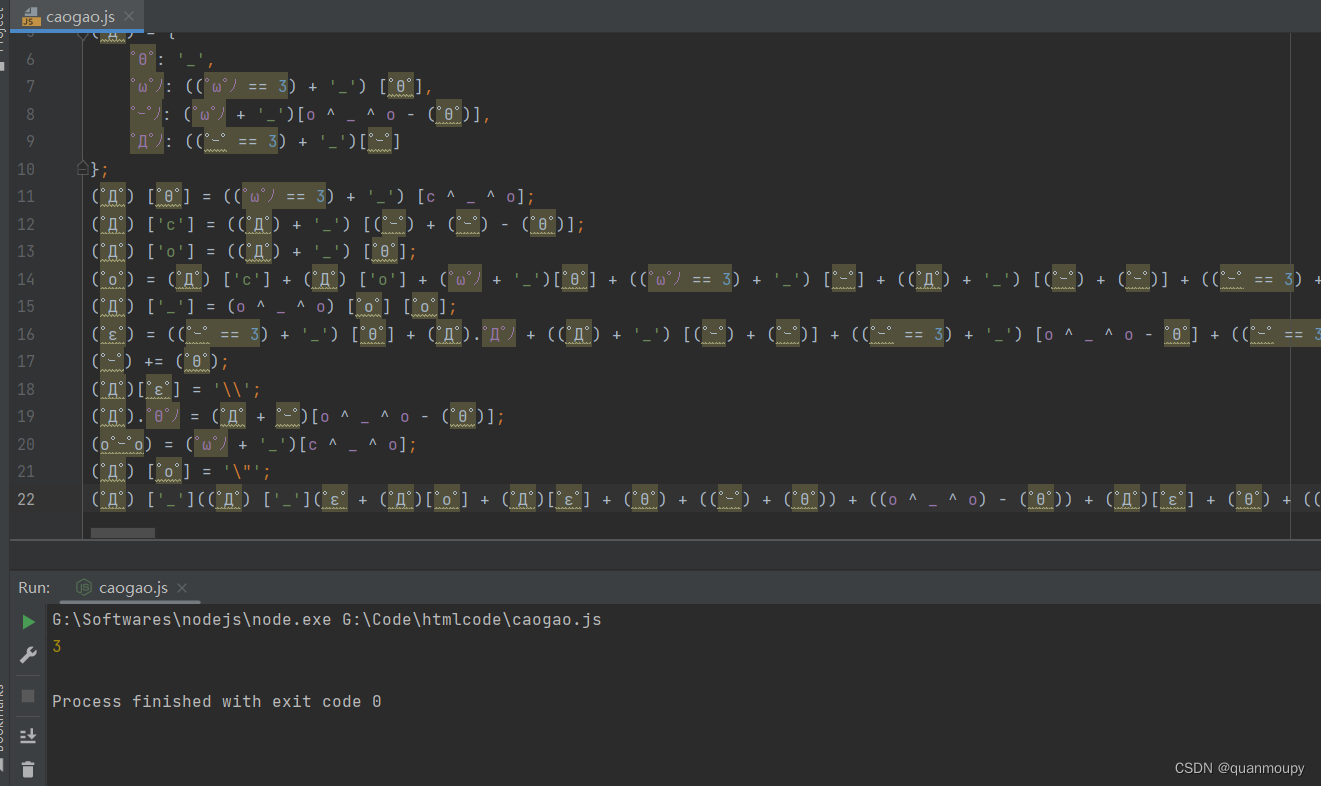Close the caogao.js Run tab
This screenshot has height=786, width=1321.
(x=182, y=588)
